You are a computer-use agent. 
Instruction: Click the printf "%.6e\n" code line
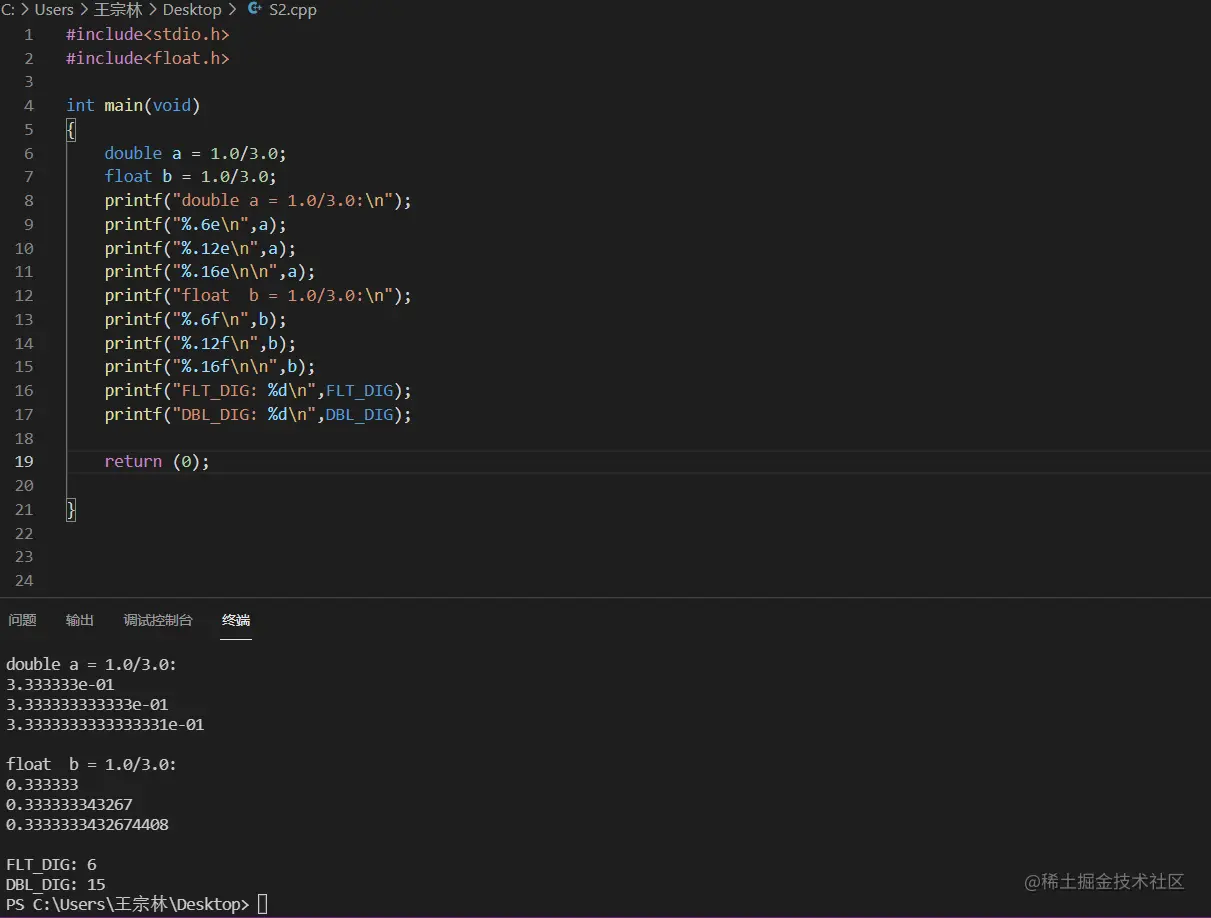point(196,224)
